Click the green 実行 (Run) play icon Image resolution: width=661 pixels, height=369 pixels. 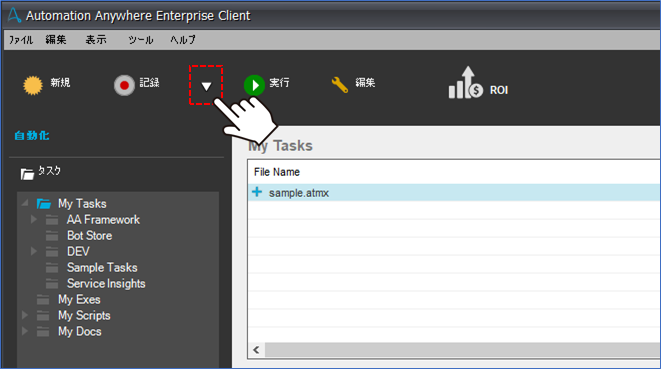(x=254, y=85)
